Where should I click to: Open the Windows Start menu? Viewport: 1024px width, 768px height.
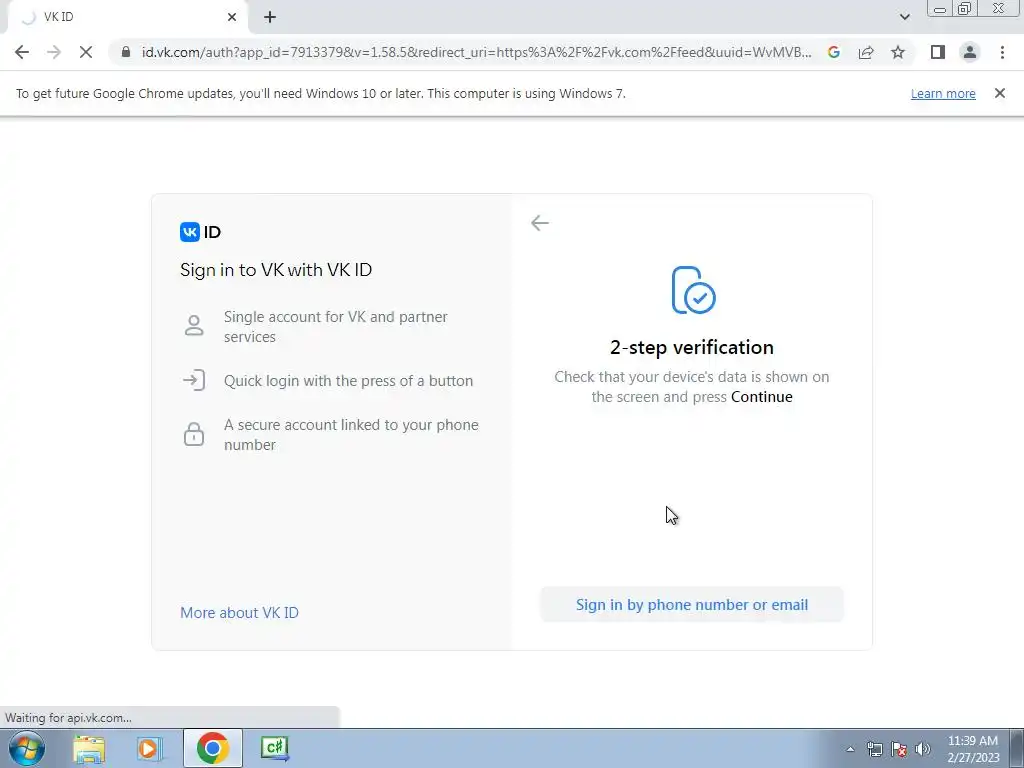(27, 748)
